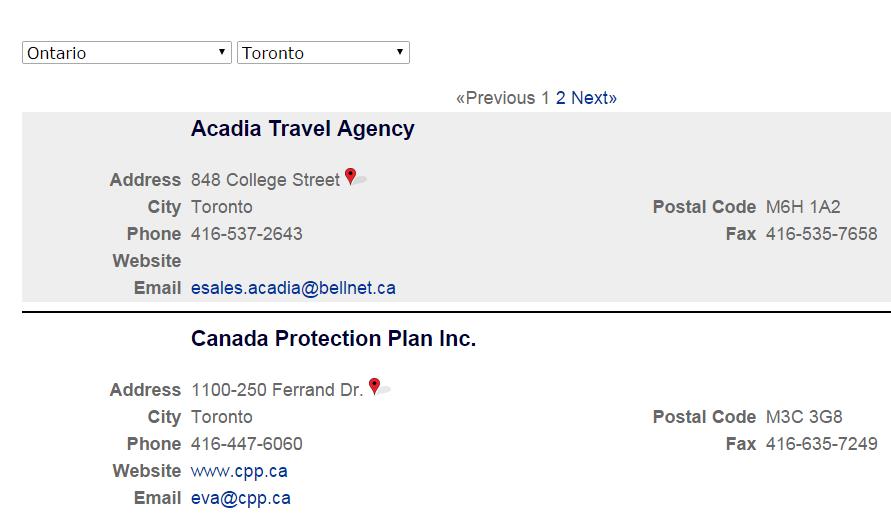Select page 1 in pagination

(545, 98)
